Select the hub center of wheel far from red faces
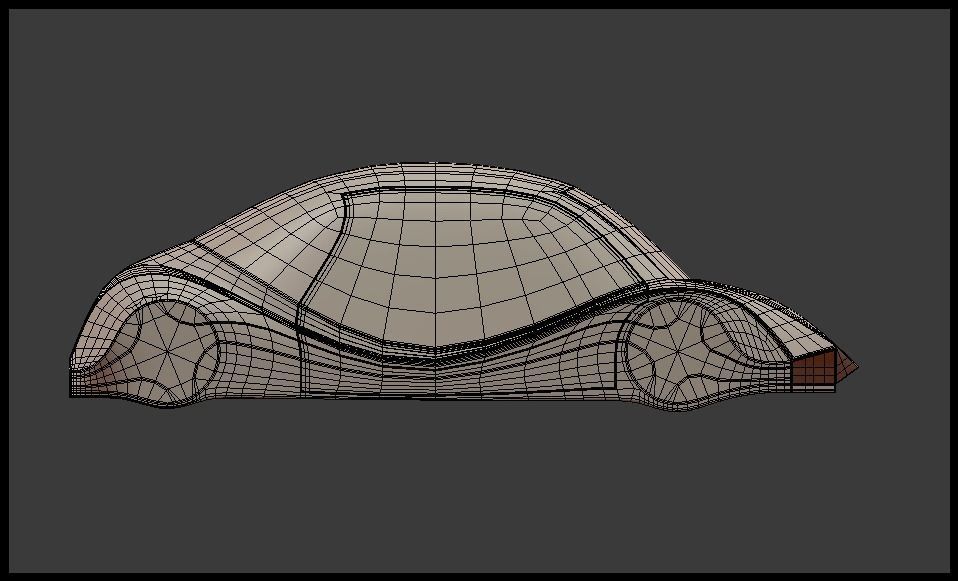The height and width of the screenshot is (581, 958). click(167, 353)
